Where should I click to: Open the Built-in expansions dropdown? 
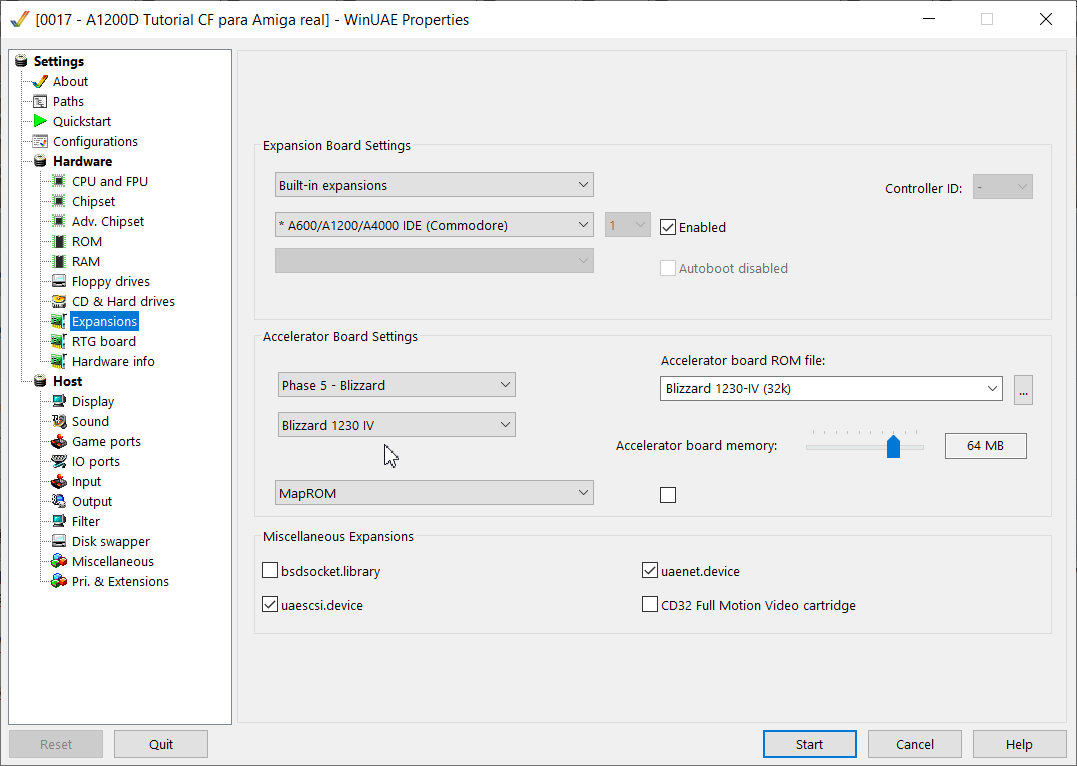click(x=434, y=185)
